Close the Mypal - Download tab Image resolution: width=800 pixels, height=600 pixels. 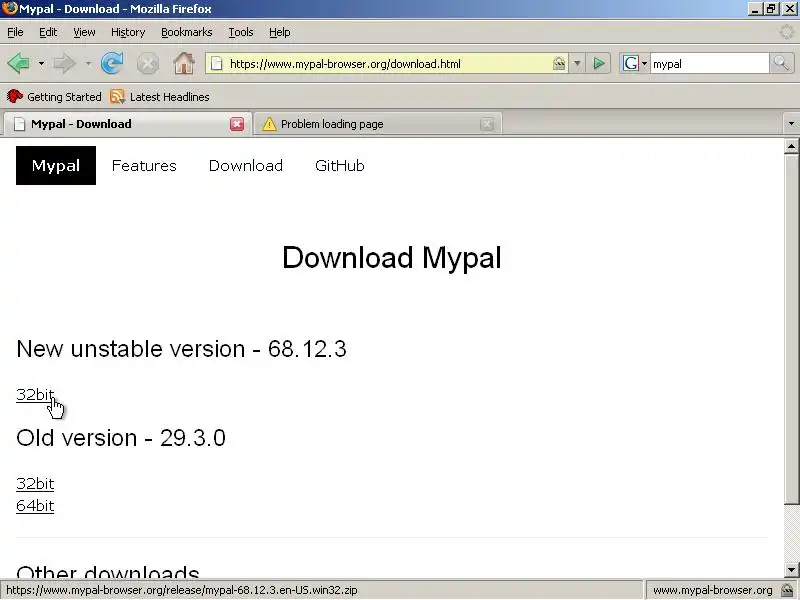click(x=237, y=124)
